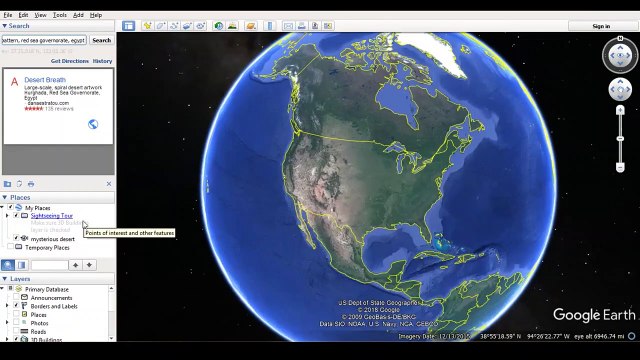Click the zoom slider handle
Screen dimensions: 640x360
(620, 139)
